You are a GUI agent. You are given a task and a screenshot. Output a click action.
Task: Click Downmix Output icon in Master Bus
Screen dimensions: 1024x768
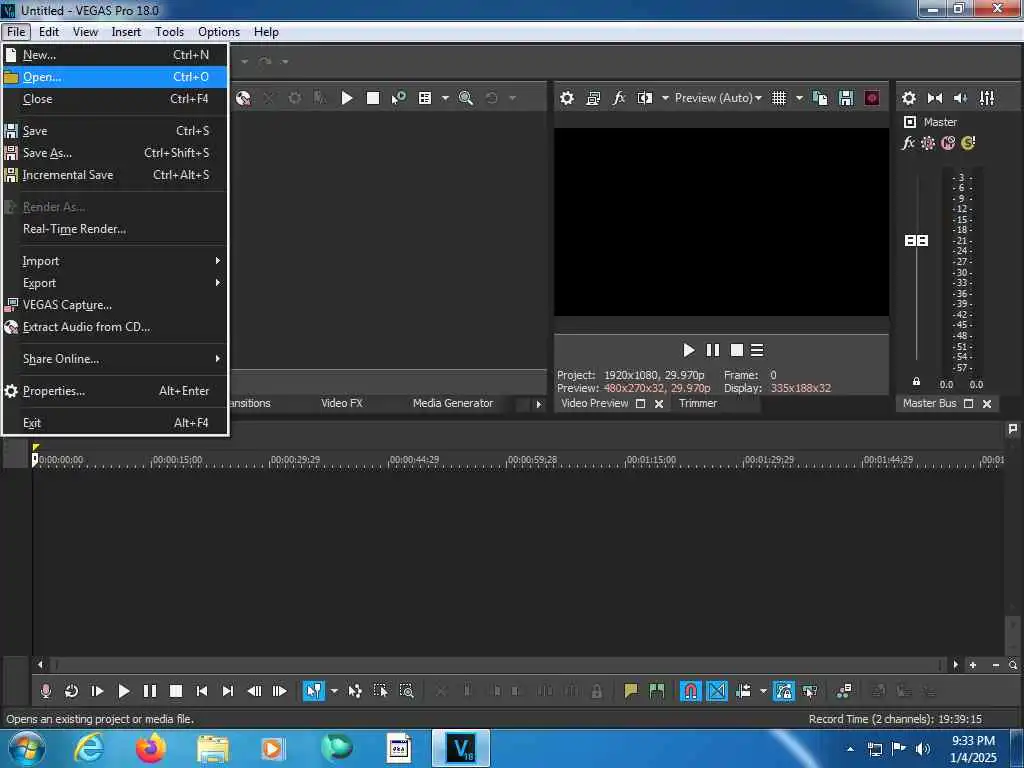coord(935,98)
